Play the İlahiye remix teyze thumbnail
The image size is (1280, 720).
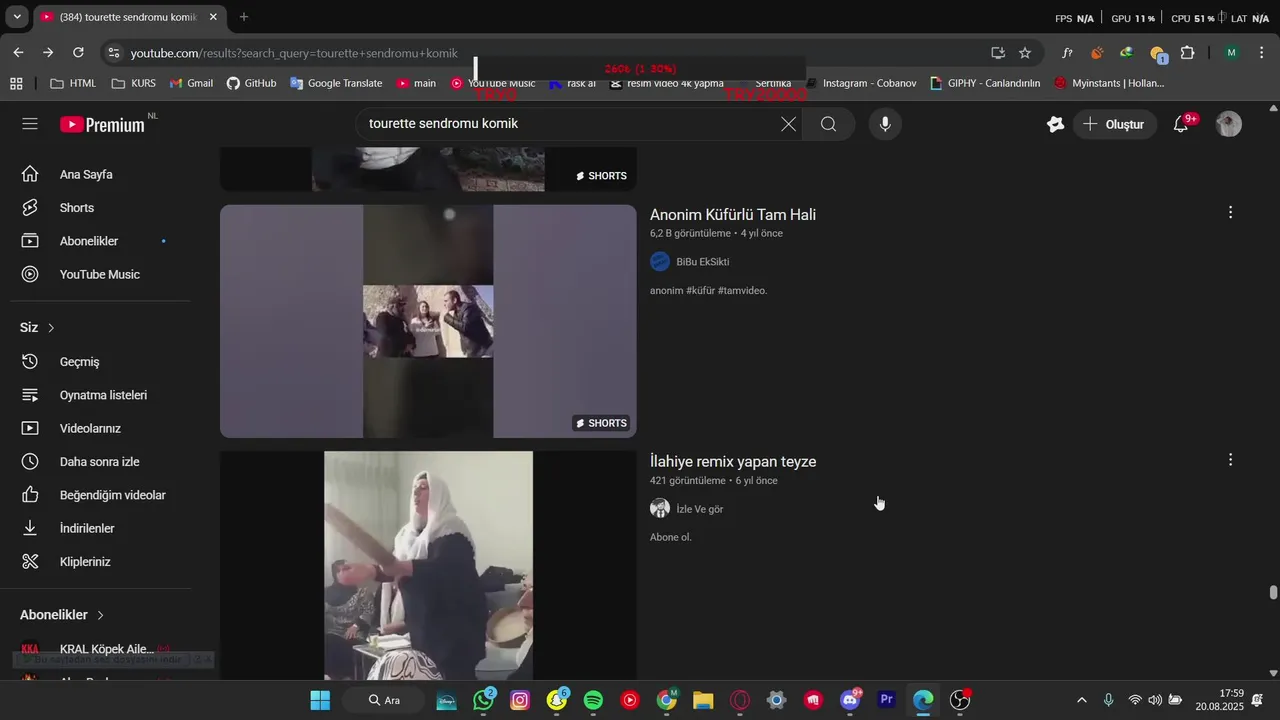428,566
